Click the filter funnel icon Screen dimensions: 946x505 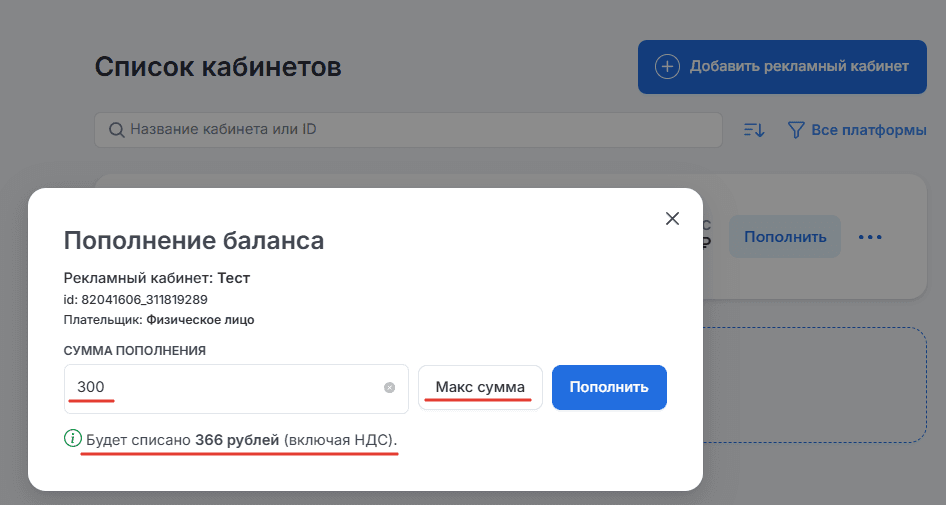click(x=796, y=130)
